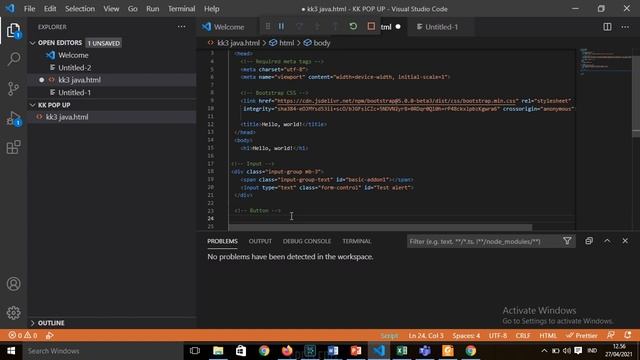Change the UTF-8 encoding in status bar
Screen dimensions: 640x360
pyautogui.click(x=498, y=336)
